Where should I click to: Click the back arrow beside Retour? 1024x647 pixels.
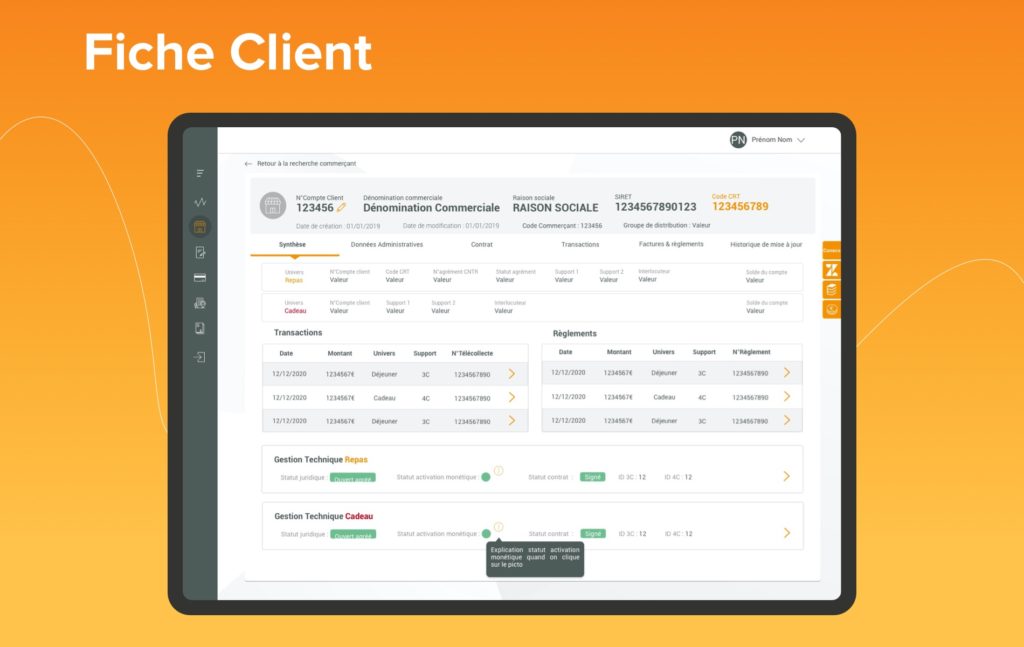[x=248, y=164]
